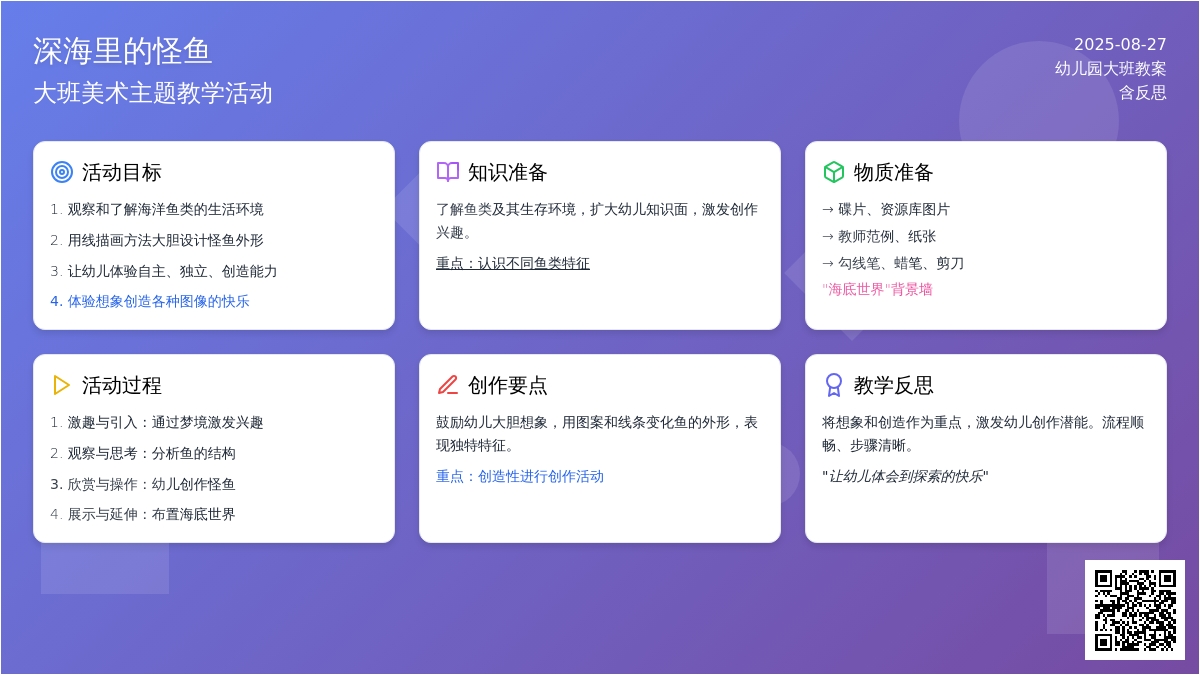Click step 激趣与引入：通过梦境激发兴趣
This screenshot has width=1200, height=675.
[166, 422]
